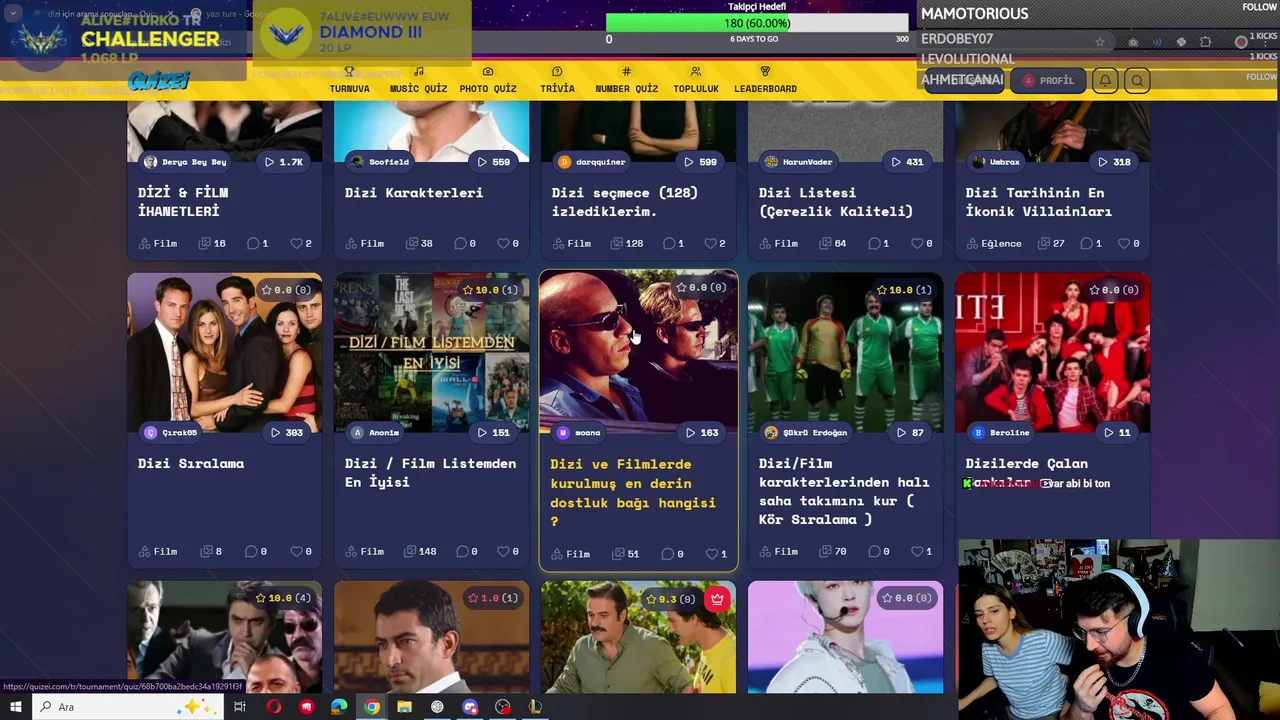Open author darqquiner's profile
1280x720 pixels.
coord(592,161)
